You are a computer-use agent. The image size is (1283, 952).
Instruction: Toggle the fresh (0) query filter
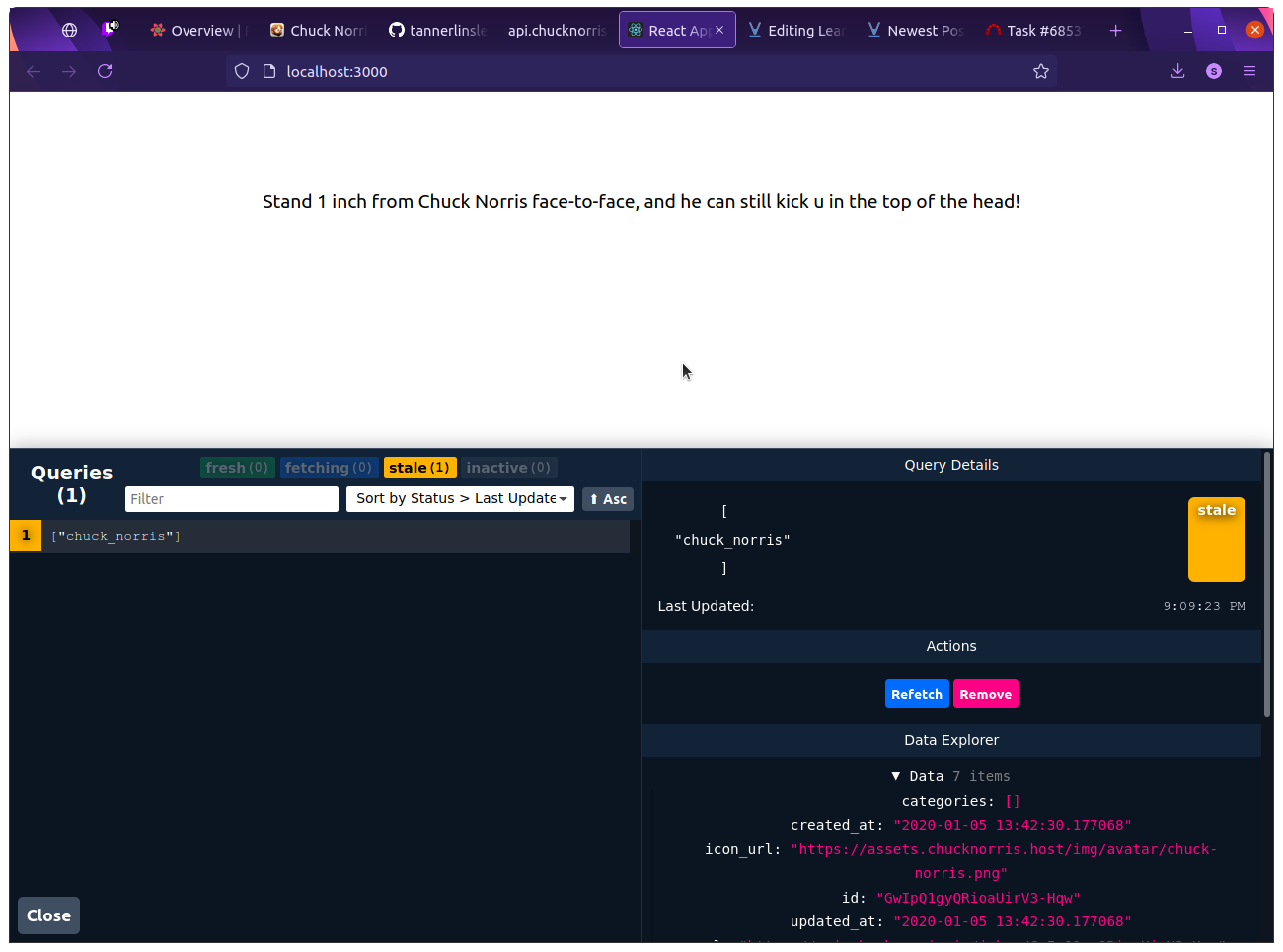pyautogui.click(x=237, y=467)
